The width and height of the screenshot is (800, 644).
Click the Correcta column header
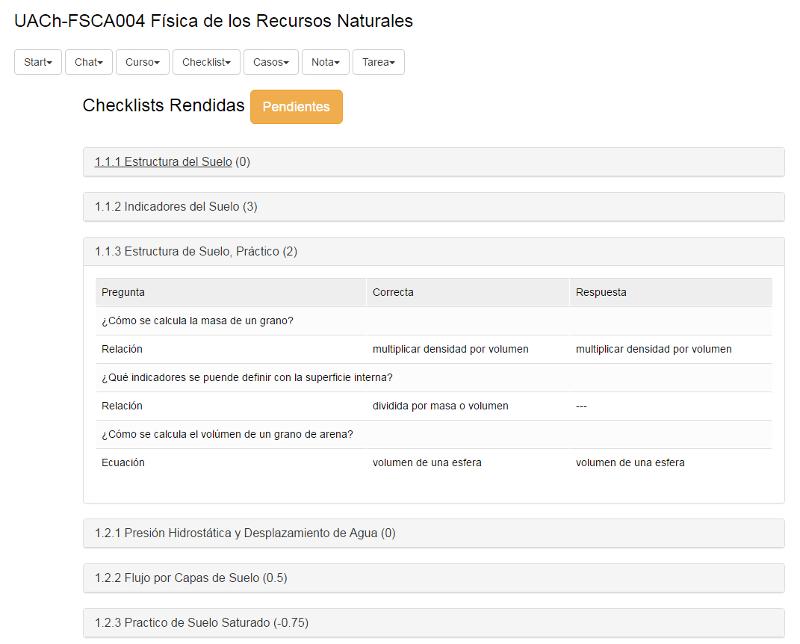393,292
